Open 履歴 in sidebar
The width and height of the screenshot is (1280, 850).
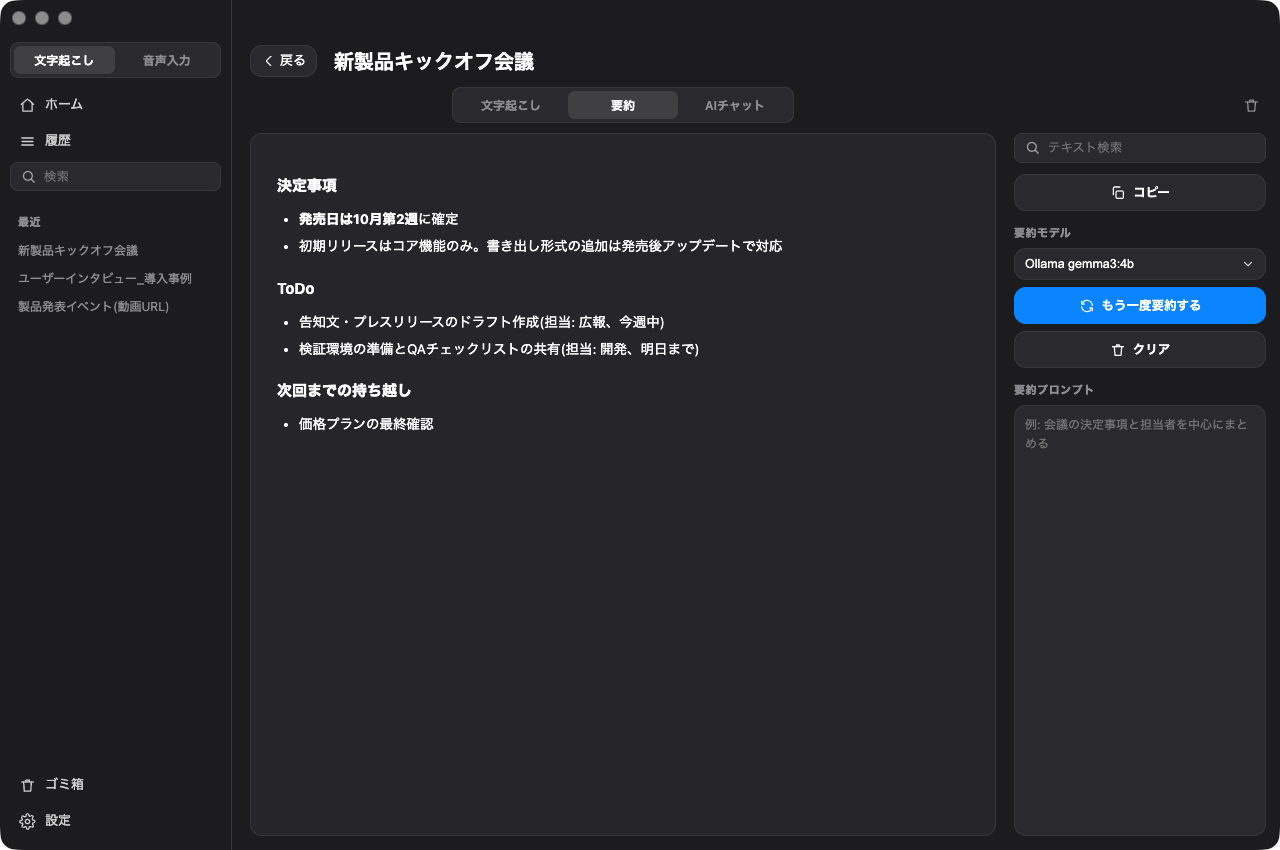coord(115,141)
